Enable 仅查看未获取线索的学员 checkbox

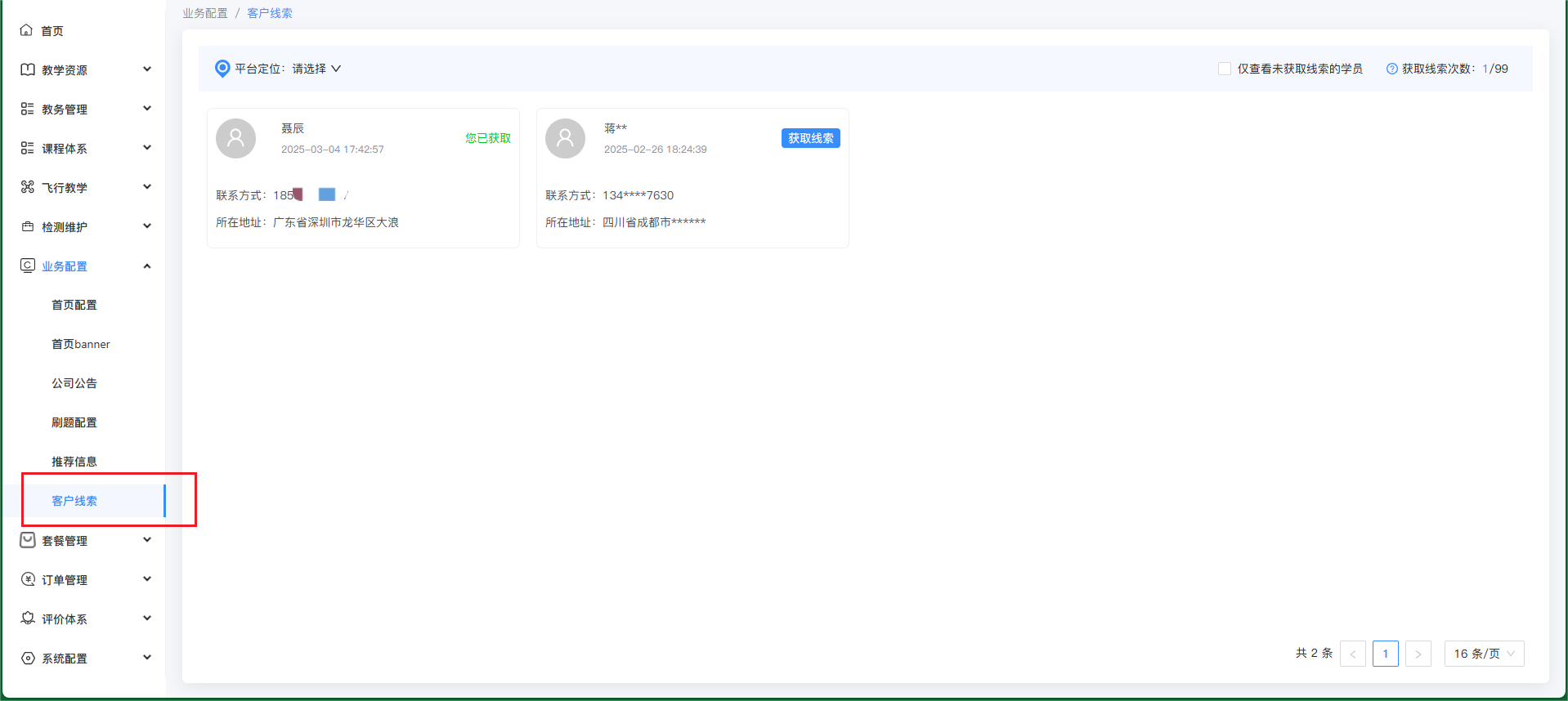click(1224, 69)
